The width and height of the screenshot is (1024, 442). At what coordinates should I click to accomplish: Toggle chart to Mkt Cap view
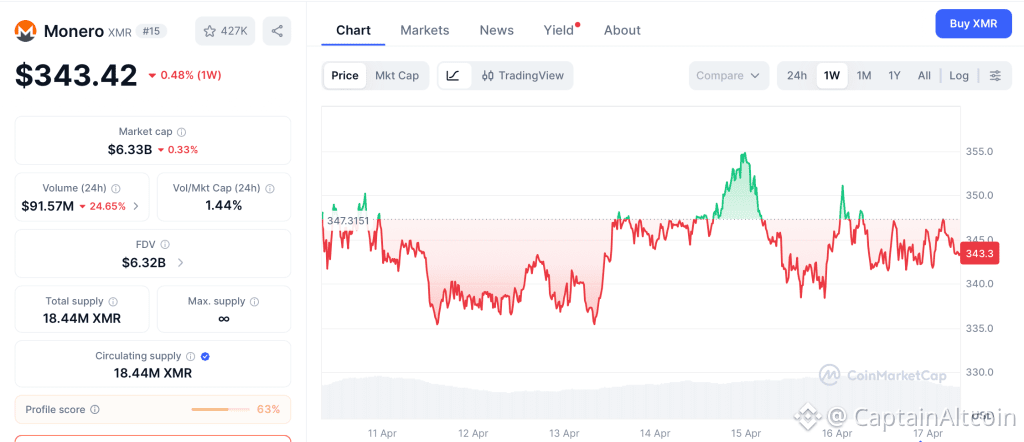[397, 76]
